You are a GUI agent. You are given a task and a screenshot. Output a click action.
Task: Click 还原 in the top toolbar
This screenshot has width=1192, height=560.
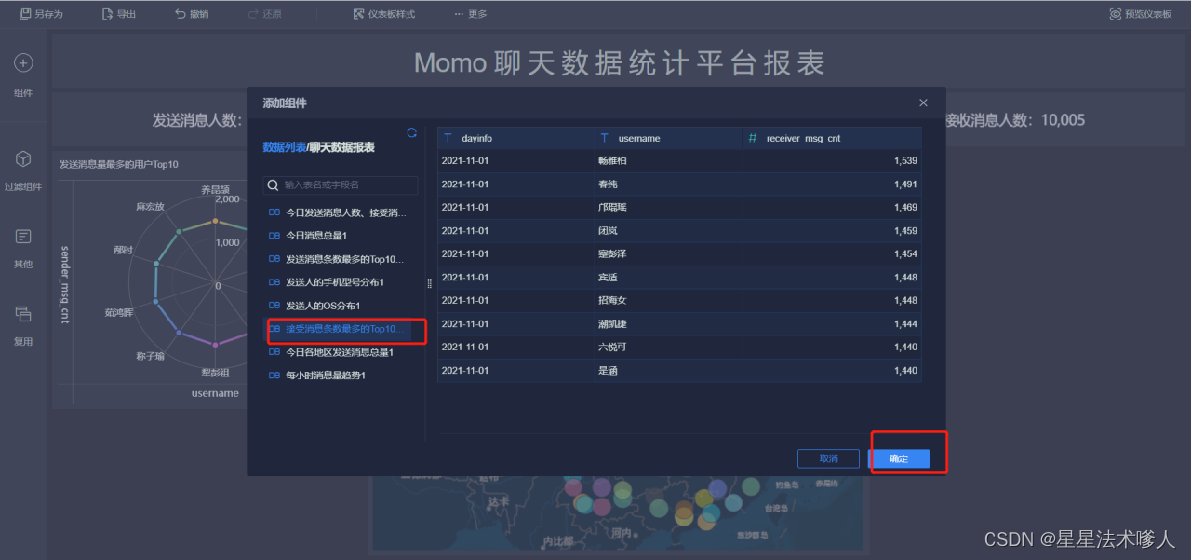pyautogui.click(x=265, y=14)
